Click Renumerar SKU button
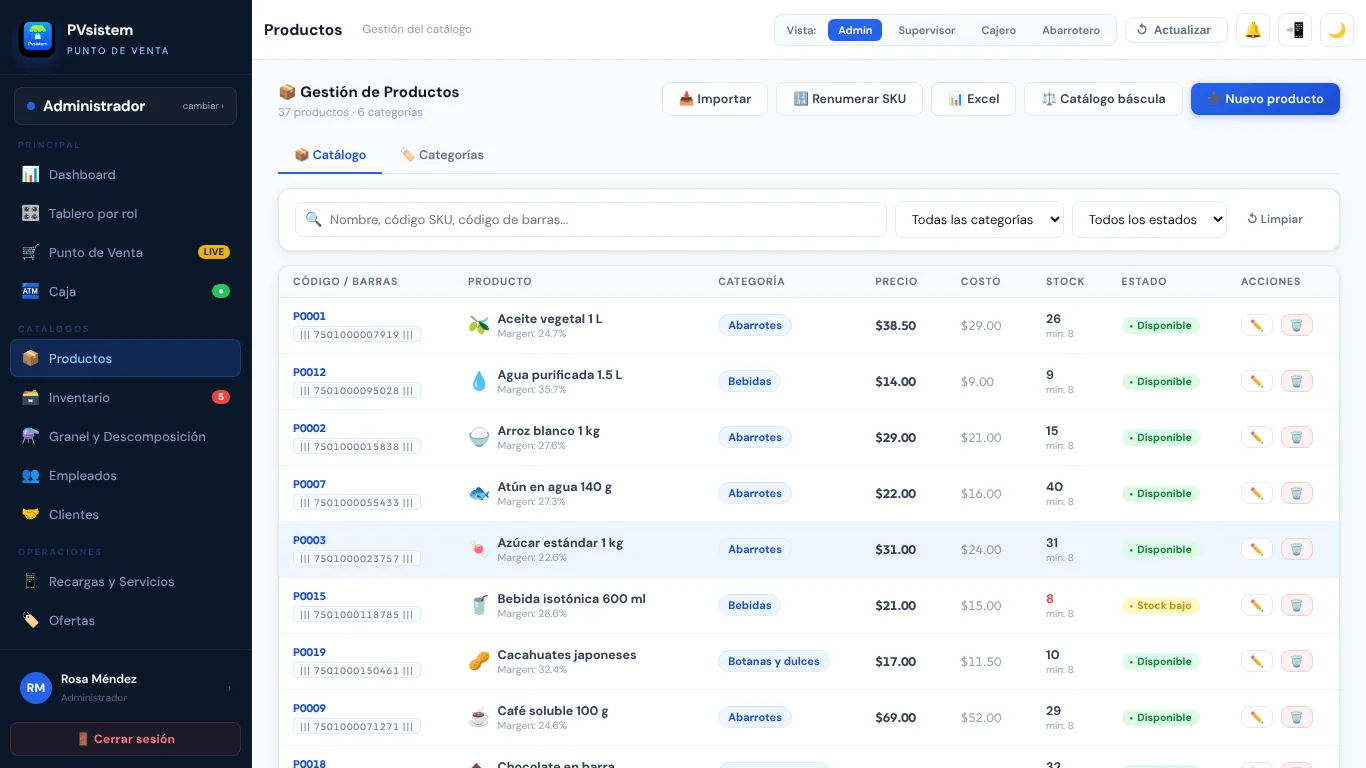Image resolution: width=1366 pixels, height=768 pixels. point(849,99)
